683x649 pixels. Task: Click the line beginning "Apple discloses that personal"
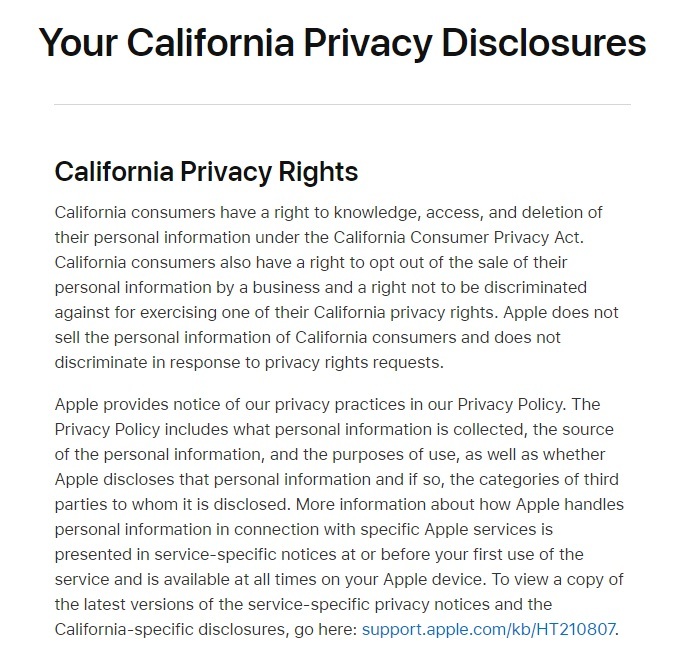(337, 480)
